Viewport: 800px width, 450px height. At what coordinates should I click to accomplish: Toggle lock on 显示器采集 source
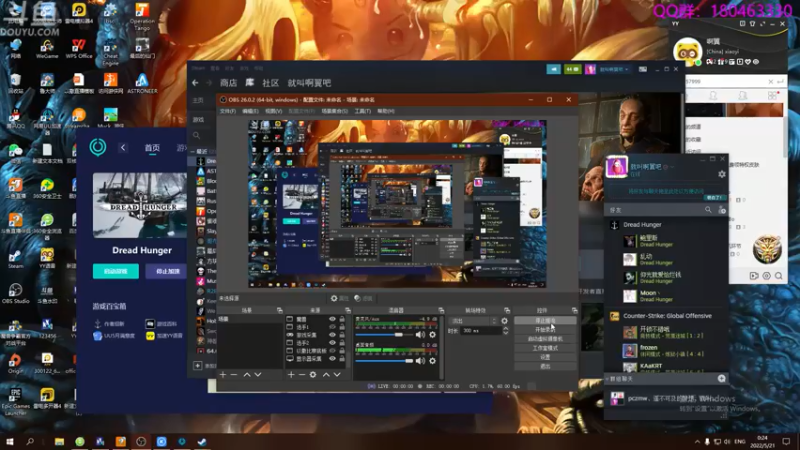tap(342, 359)
